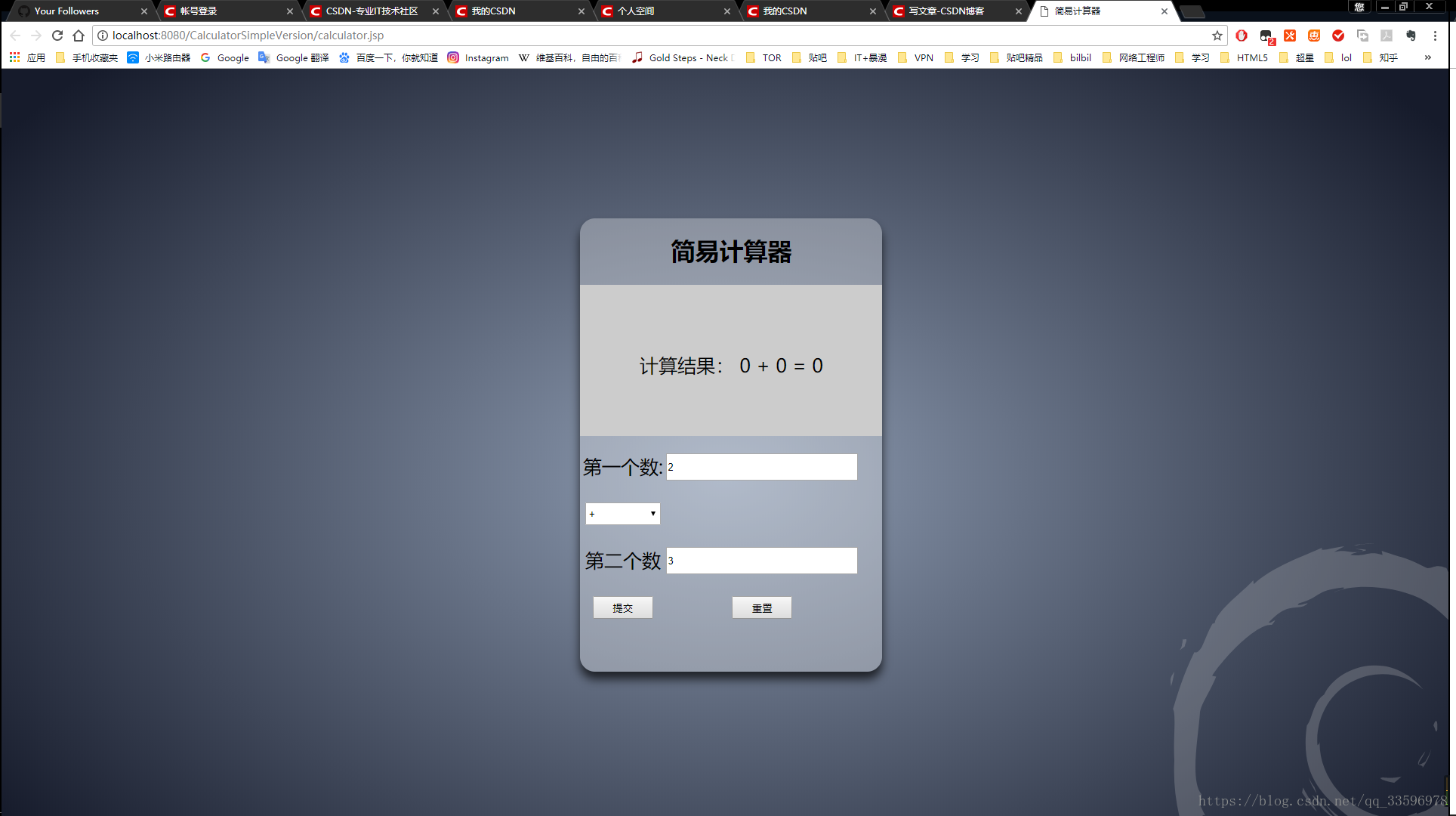This screenshot has height=816, width=1456.
Task: Open the Google 翻译 bookmark
Action: click(x=294, y=57)
